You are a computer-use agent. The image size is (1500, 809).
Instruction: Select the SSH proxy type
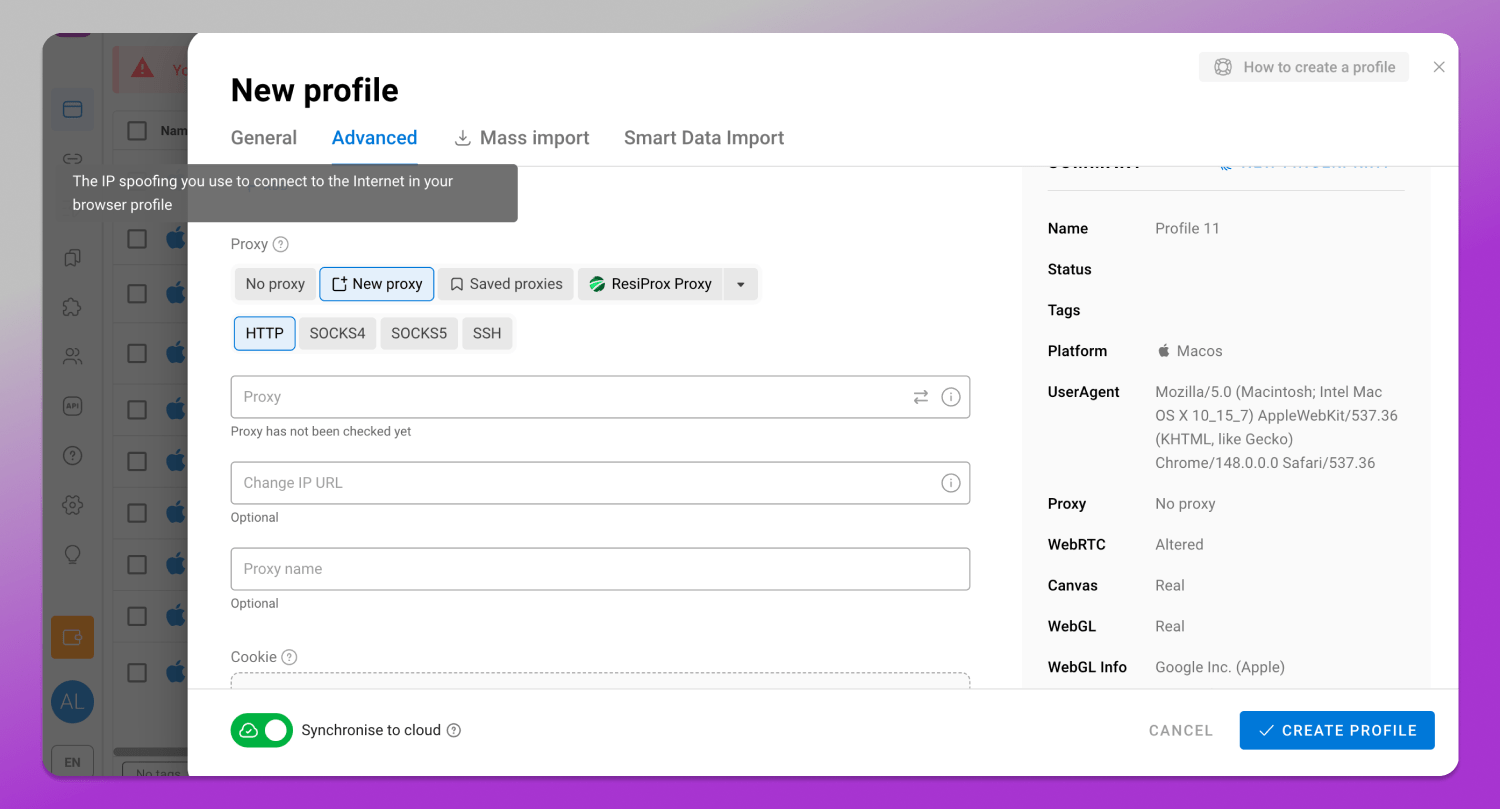(x=487, y=333)
